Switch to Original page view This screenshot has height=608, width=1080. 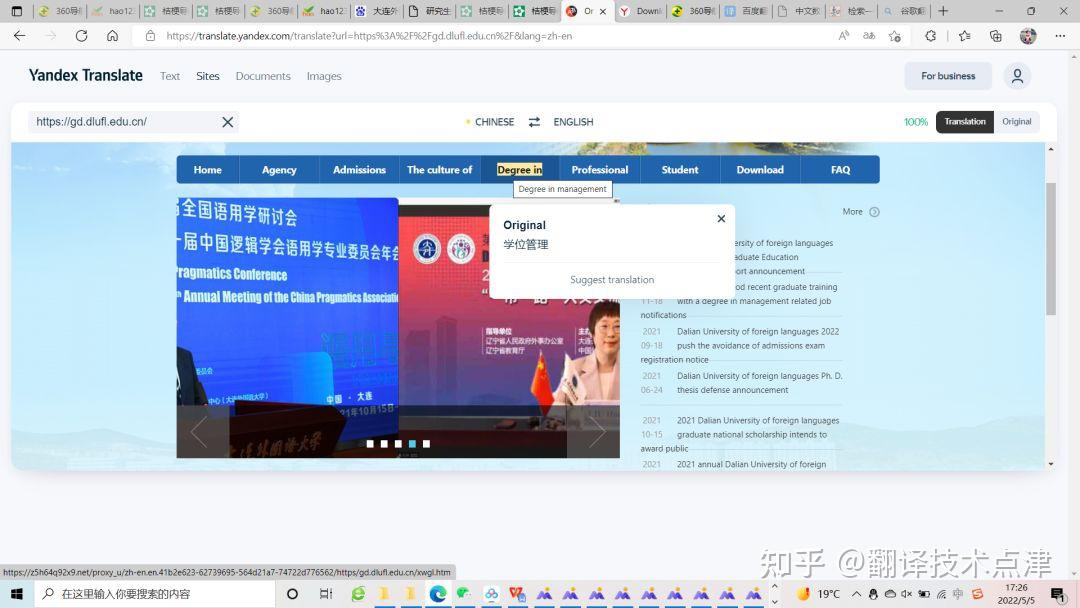1016,121
